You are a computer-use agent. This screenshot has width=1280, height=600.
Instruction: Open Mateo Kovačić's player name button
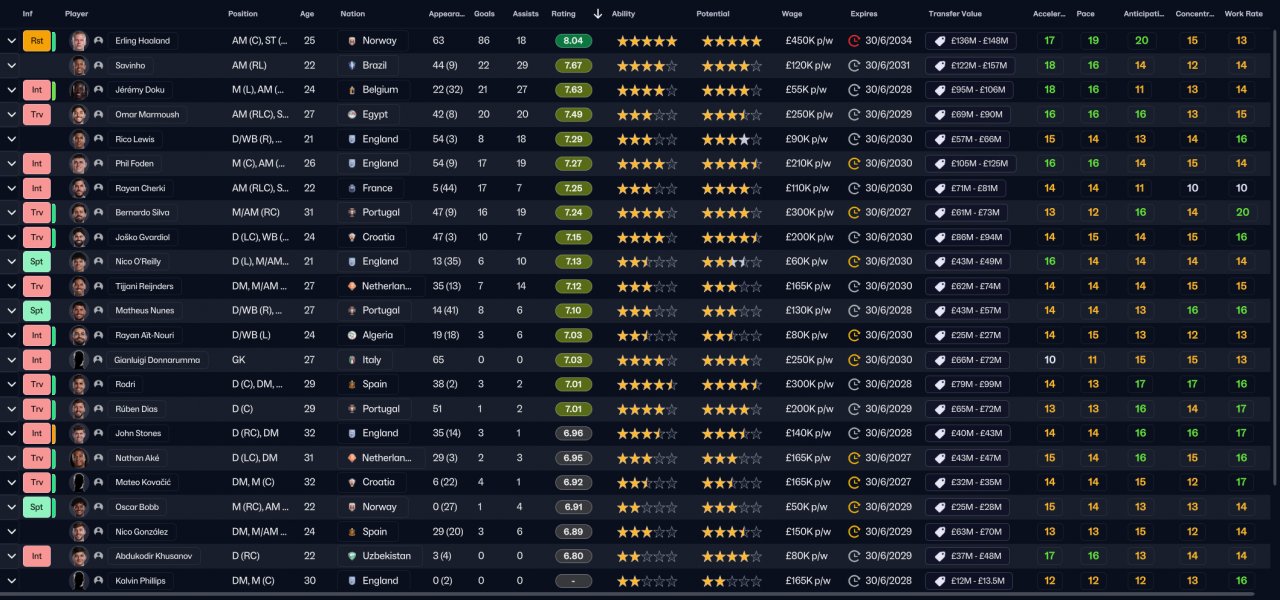pyautogui.click(x=141, y=482)
